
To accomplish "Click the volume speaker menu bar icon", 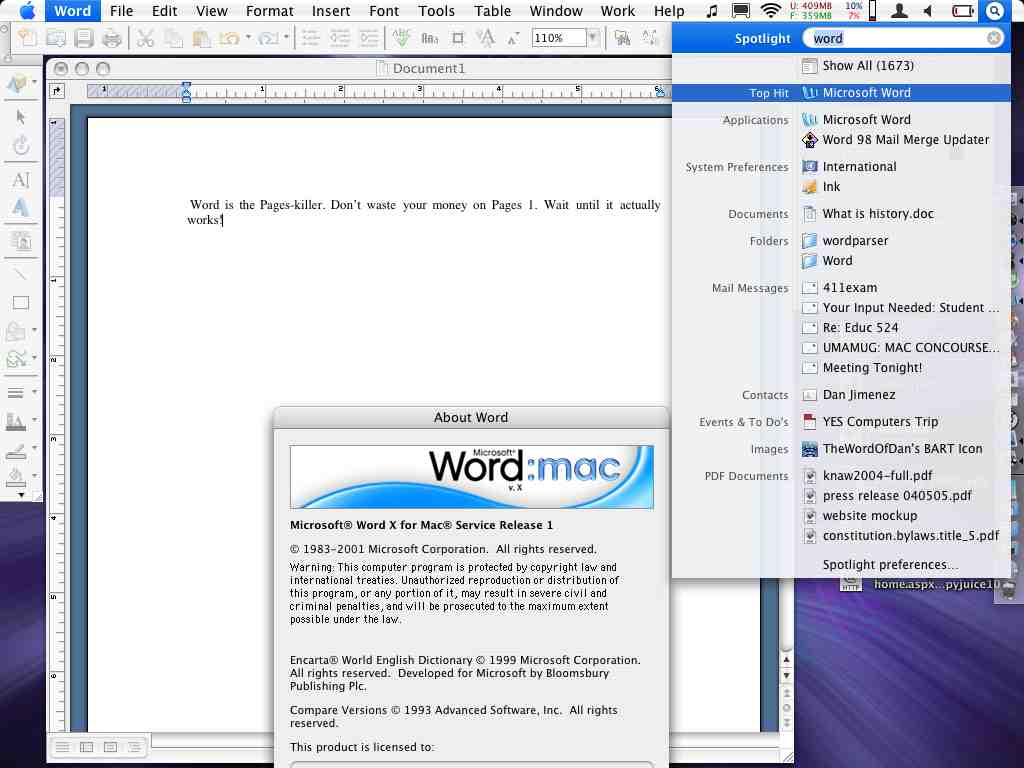I will [929, 10].
